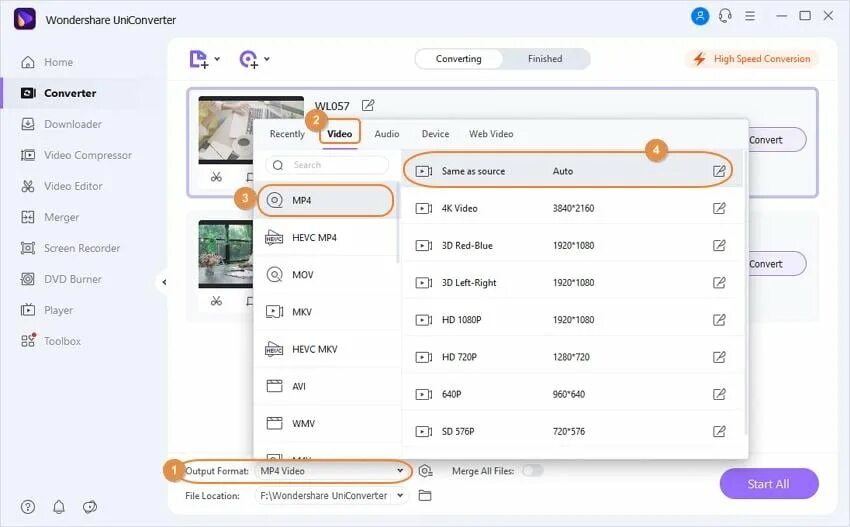This screenshot has height=527, width=850.
Task: Choose AVI format from list
Action: tap(326, 387)
